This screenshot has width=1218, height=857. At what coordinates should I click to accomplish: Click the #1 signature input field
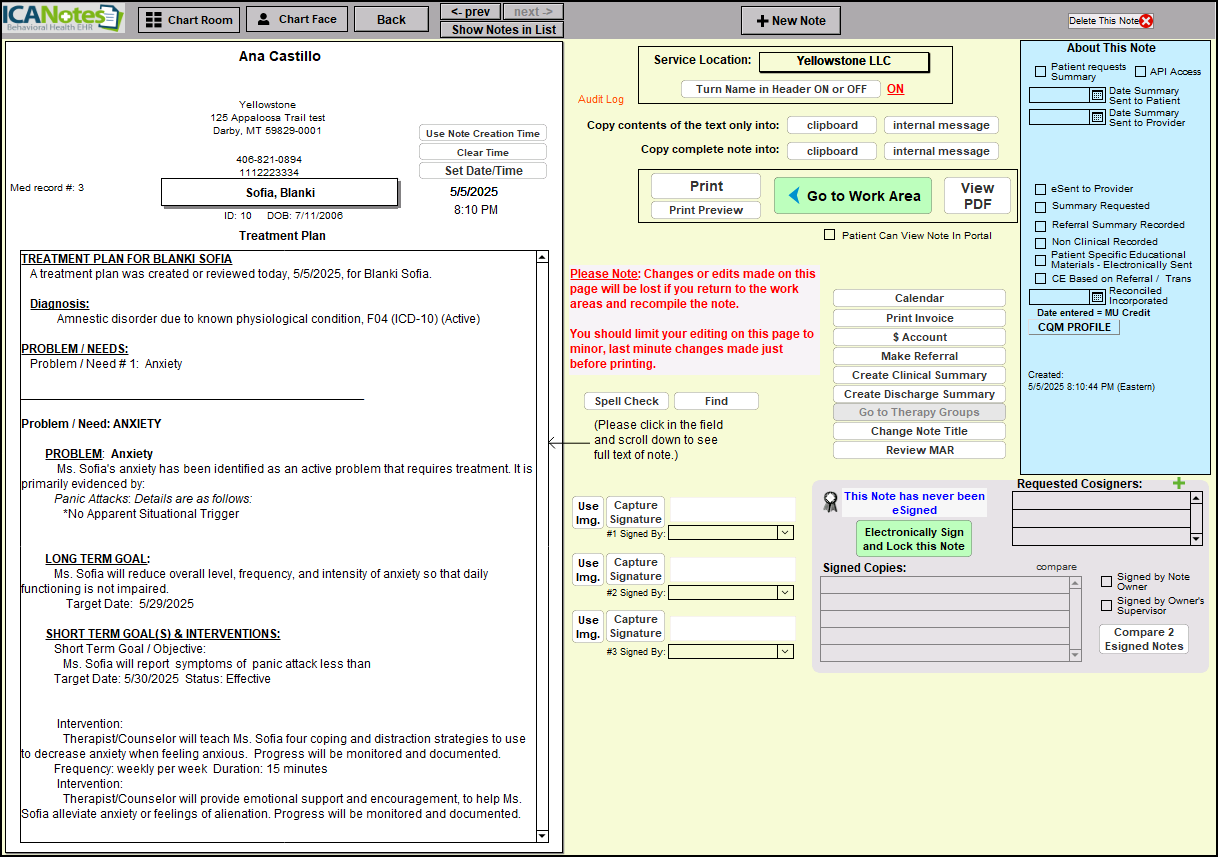pos(731,510)
